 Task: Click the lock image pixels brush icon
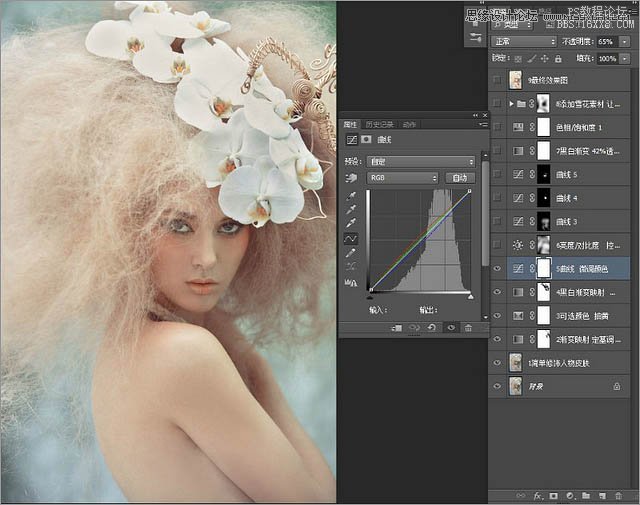(x=531, y=59)
